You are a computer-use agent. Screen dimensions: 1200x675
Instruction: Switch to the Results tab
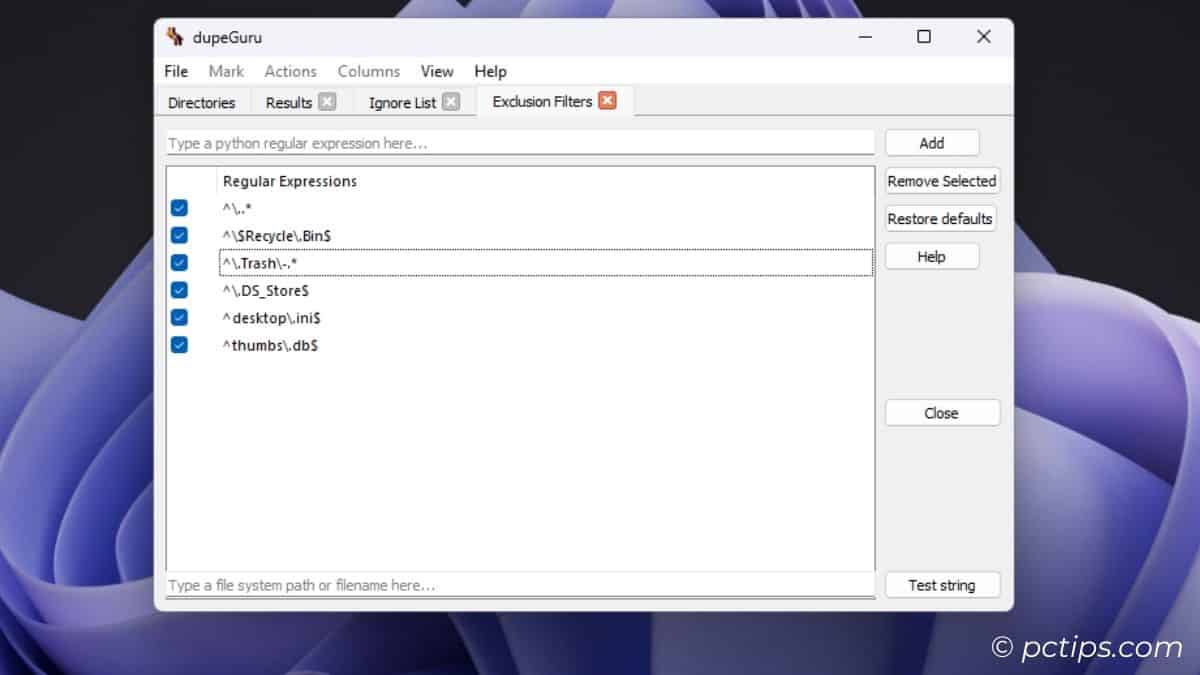(x=289, y=102)
